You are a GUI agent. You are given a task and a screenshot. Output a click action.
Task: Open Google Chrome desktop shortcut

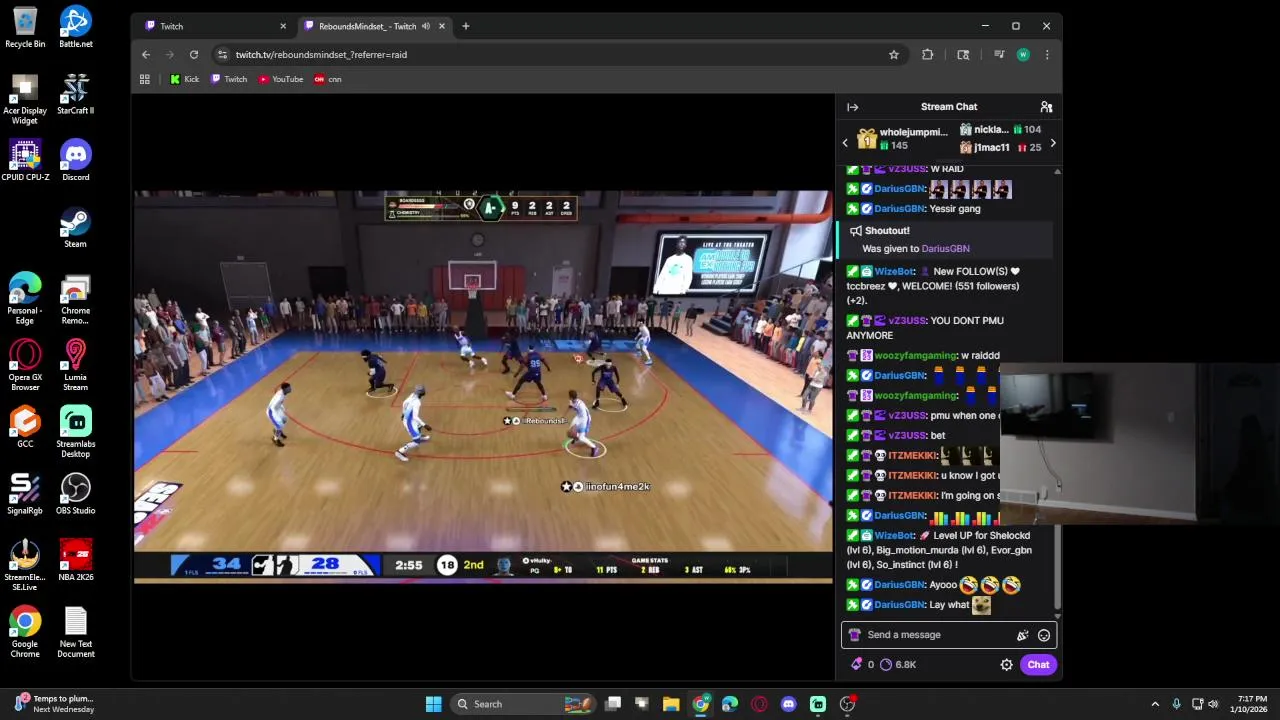coord(25,632)
